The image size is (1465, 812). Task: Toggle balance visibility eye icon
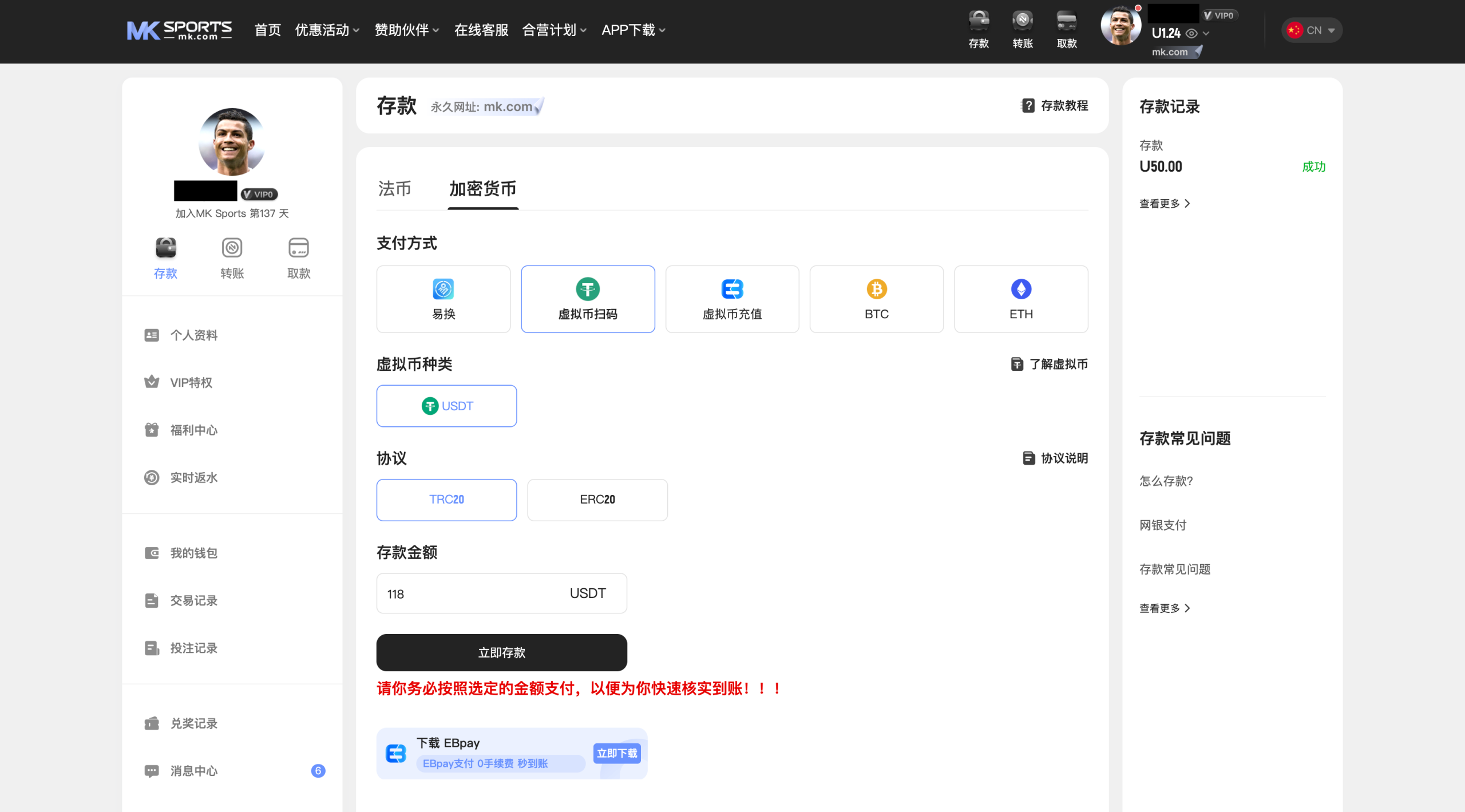click(x=1191, y=34)
